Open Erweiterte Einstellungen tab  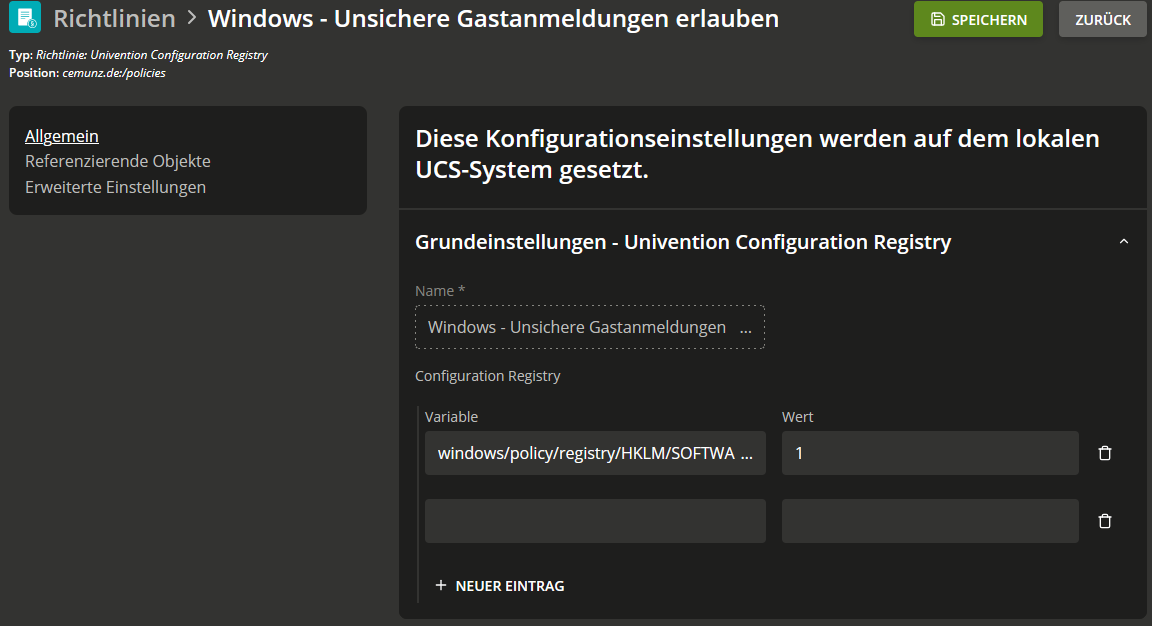[115, 187]
